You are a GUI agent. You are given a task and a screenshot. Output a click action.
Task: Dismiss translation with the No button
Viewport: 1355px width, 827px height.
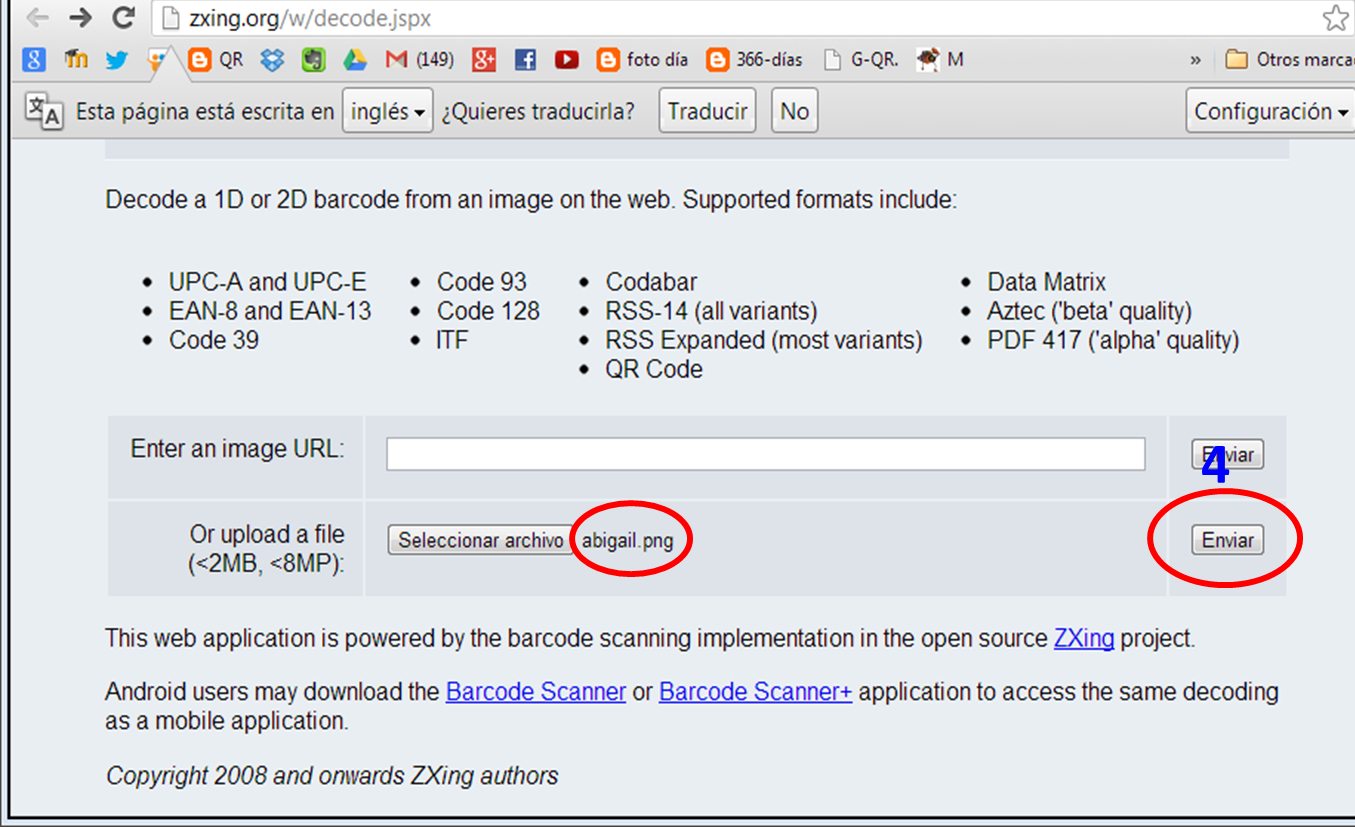pos(794,111)
